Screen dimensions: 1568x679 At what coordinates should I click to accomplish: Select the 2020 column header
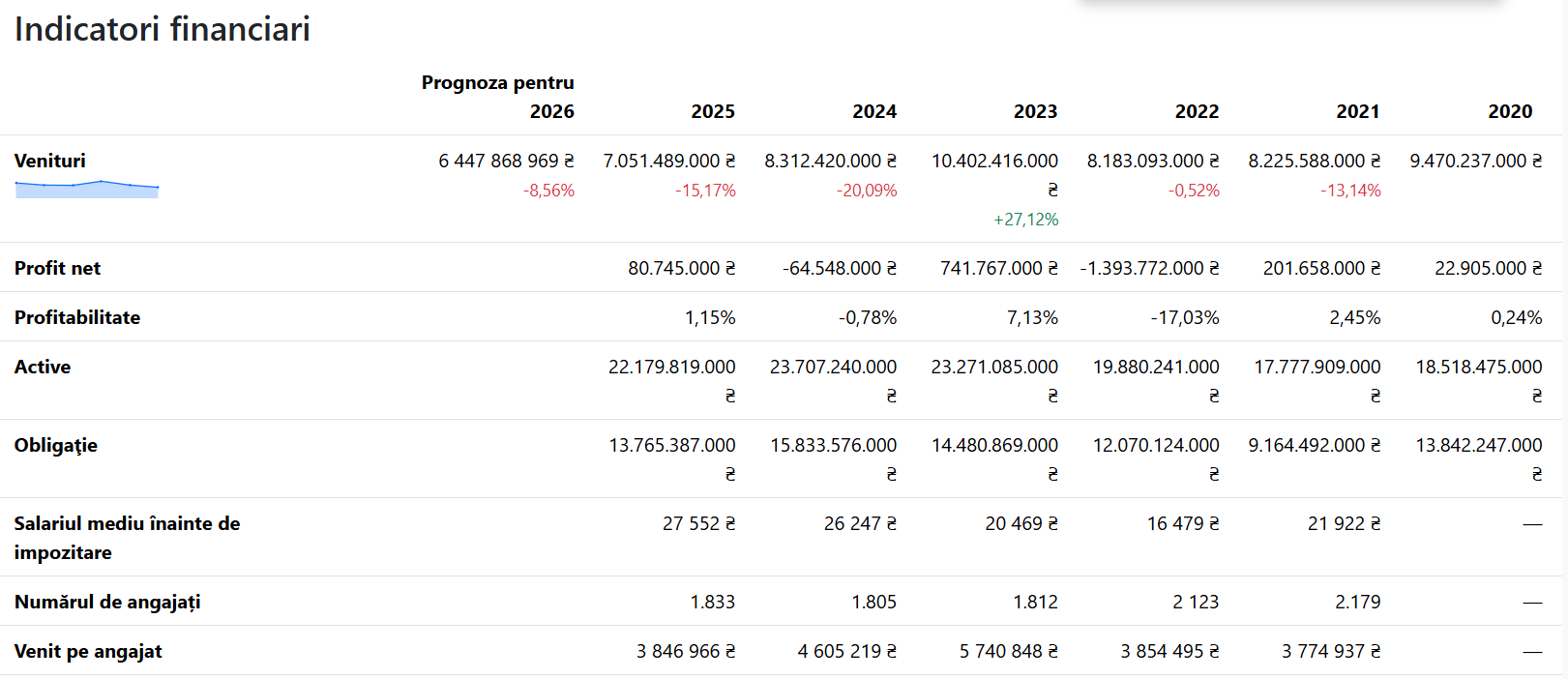coord(1509,111)
